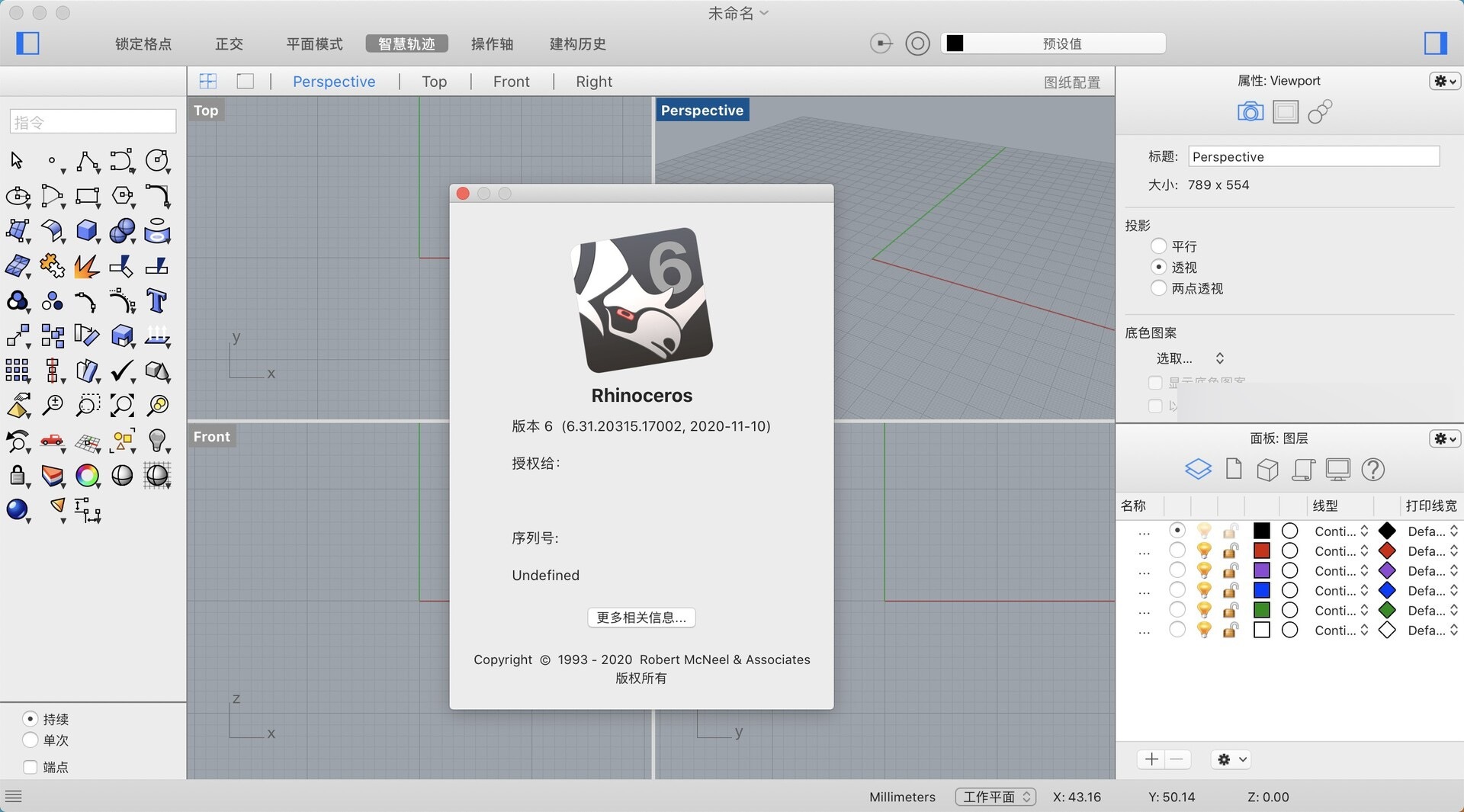Toggle 建构历史 history recording
This screenshot has height=812, width=1464.
[578, 43]
